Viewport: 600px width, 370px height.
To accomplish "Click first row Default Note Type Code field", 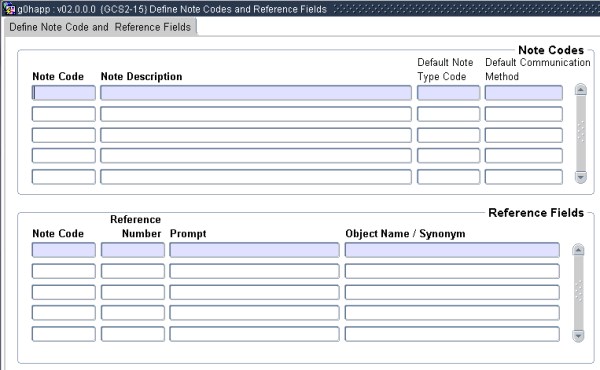I will [x=448, y=93].
